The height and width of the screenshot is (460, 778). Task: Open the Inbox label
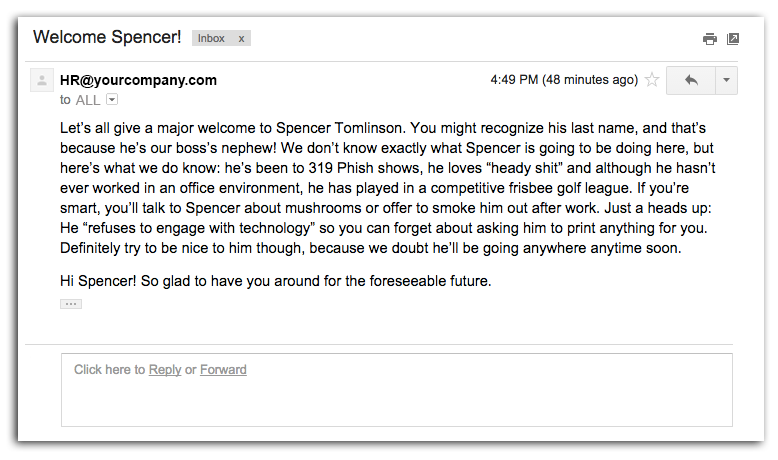click(211, 38)
